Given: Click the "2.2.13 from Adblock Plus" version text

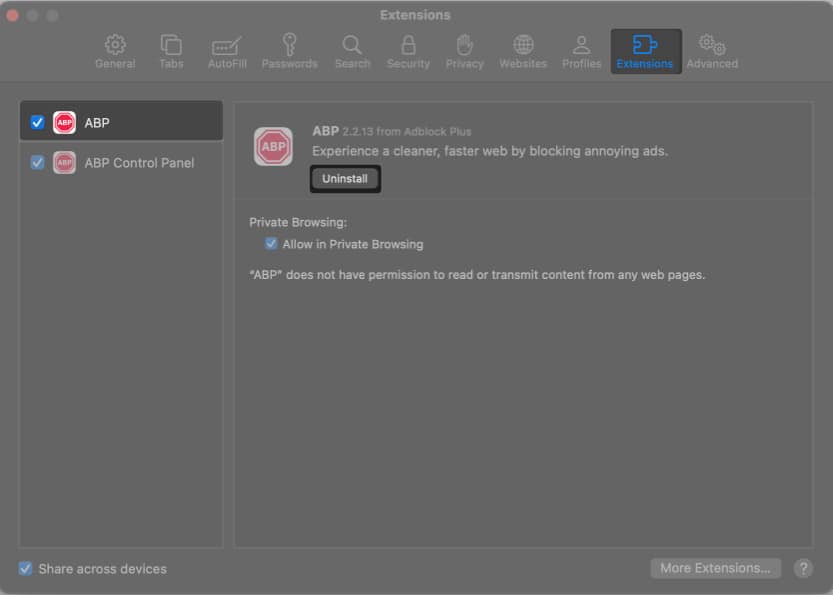Looking at the screenshot, I should point(406,131).
